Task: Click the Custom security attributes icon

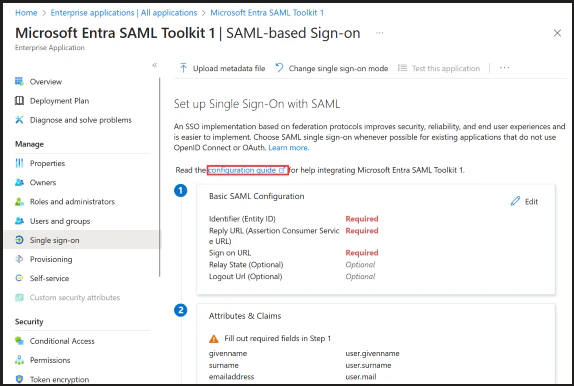Action: coord(19,297)
